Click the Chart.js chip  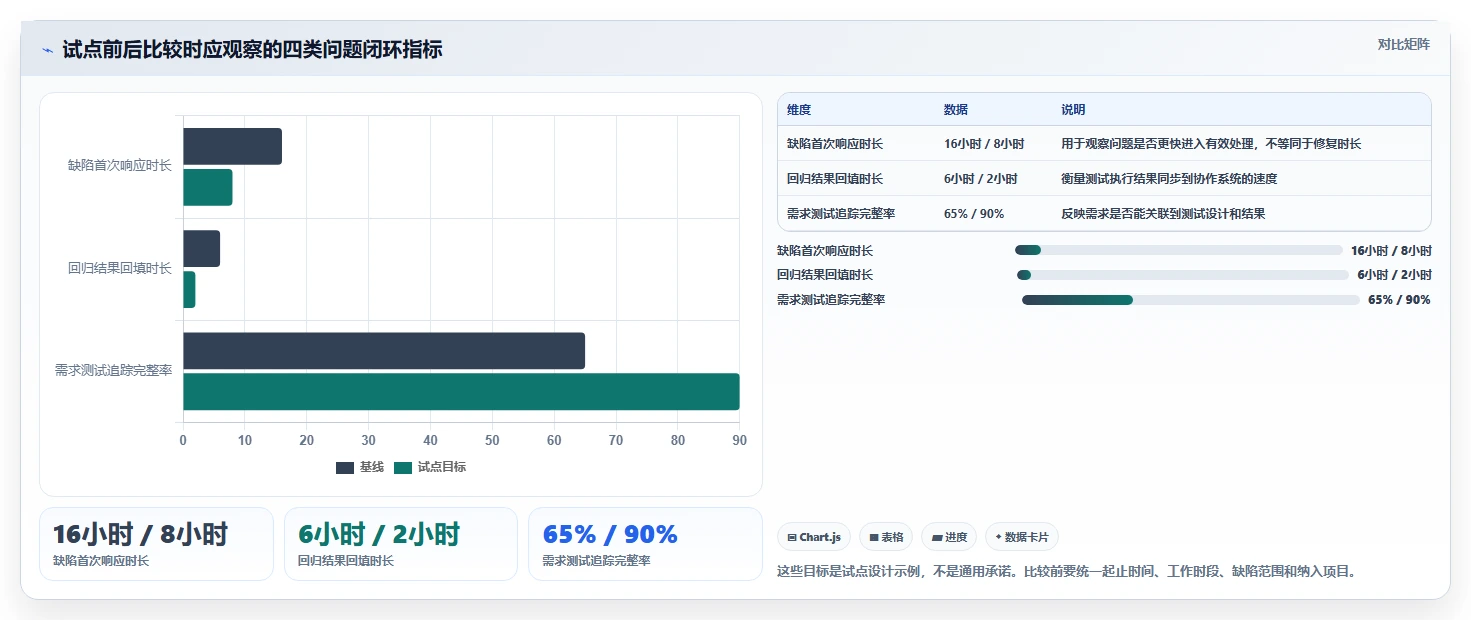pos(814,537)
